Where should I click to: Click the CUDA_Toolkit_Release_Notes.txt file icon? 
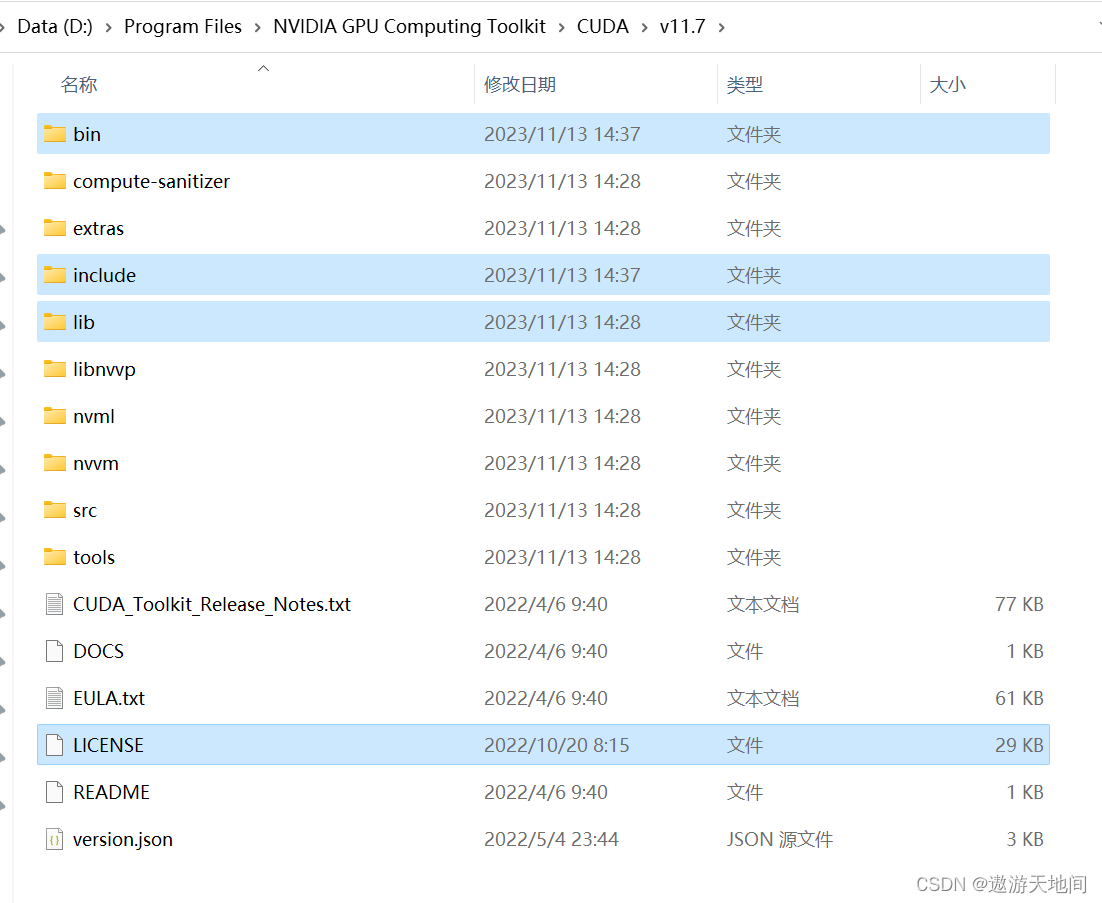point(55,604)
